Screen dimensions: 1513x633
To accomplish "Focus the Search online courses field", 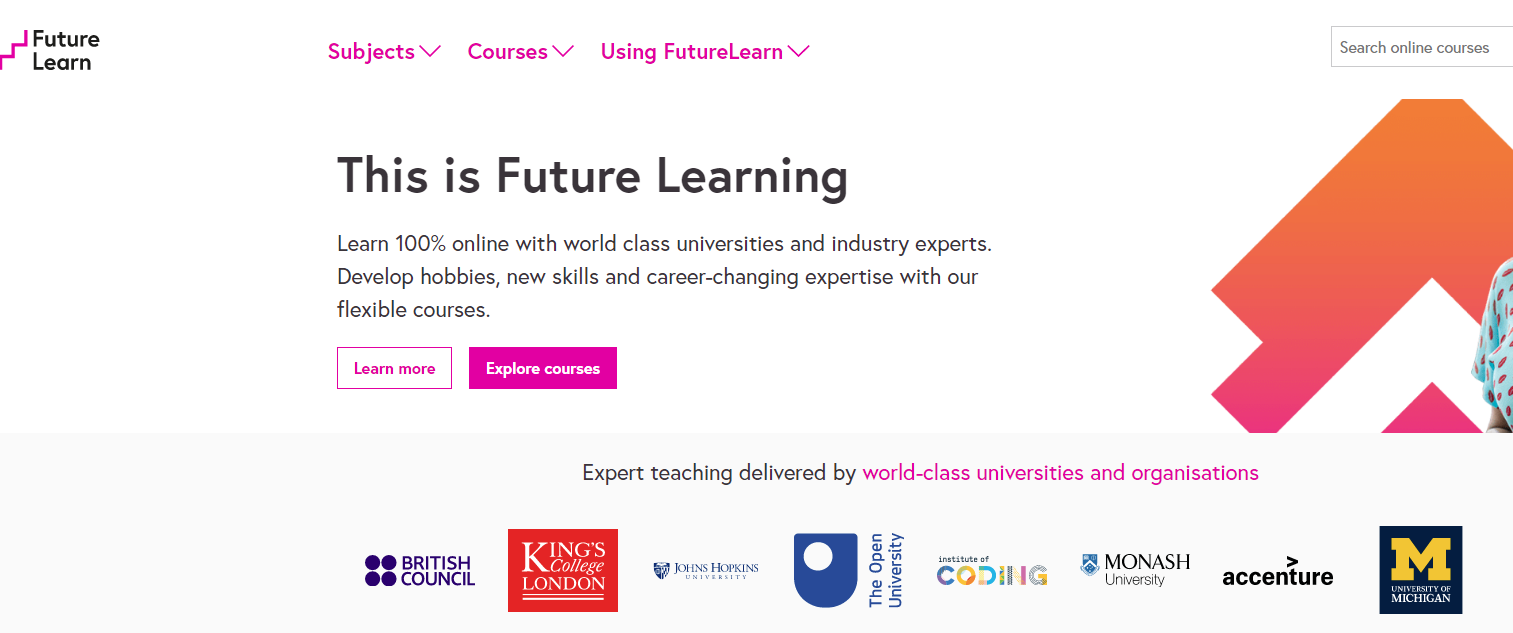I will click(x=1420, y=47).
